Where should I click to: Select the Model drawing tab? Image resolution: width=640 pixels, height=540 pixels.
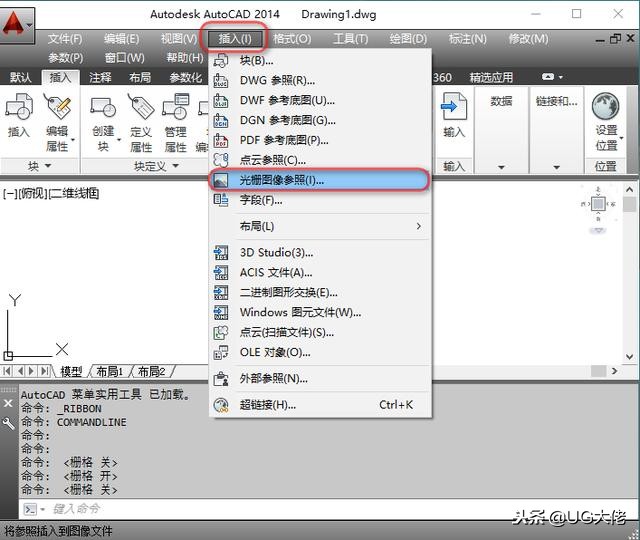(71, 371)
